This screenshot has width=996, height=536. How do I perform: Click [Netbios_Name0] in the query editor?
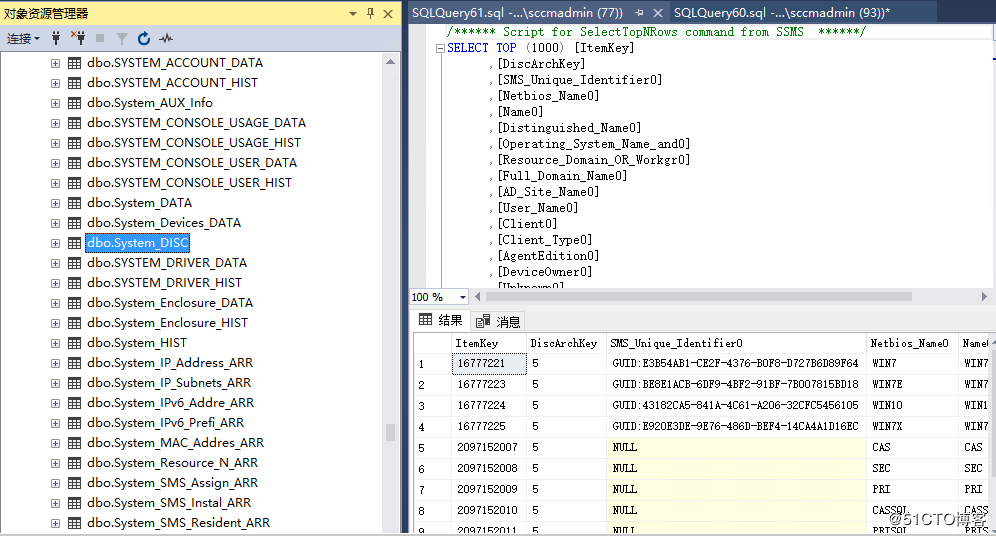tap(548, 96)
